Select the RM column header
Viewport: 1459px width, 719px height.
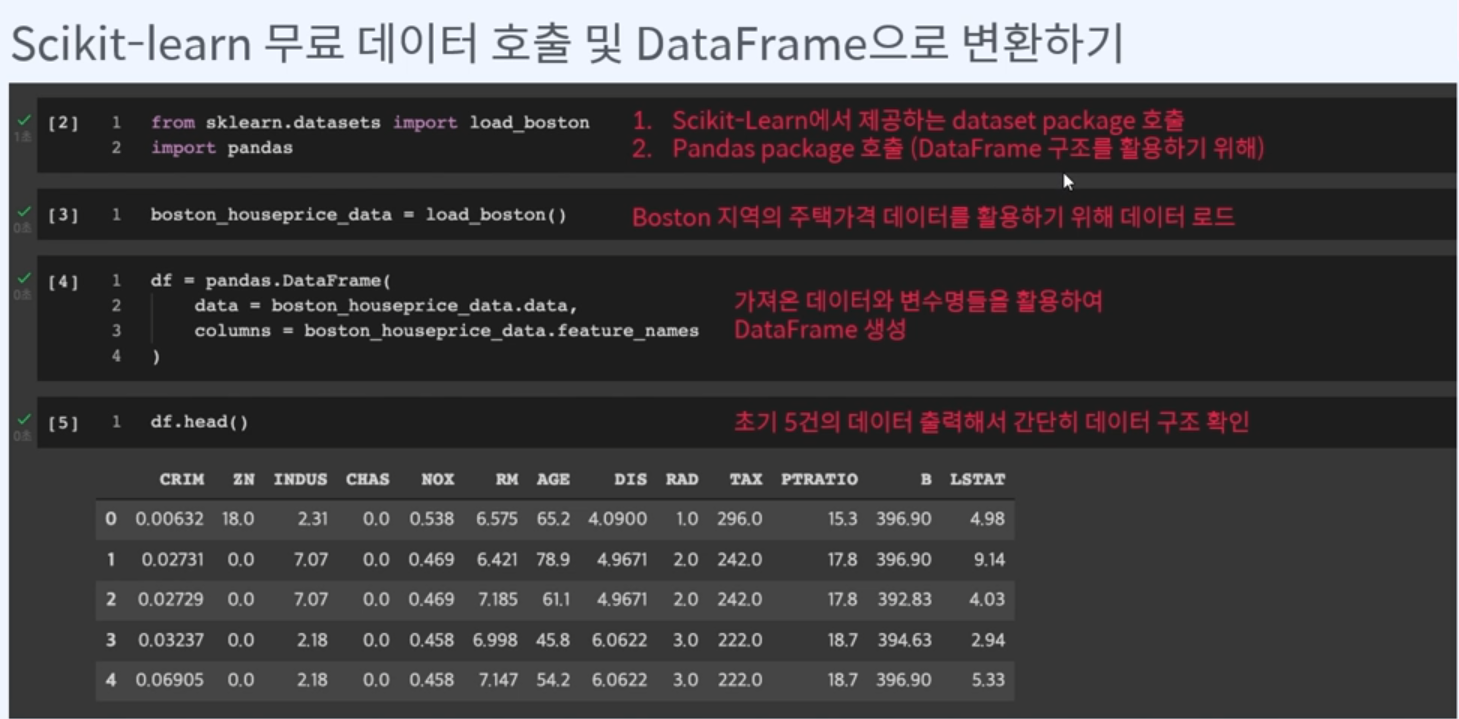pos(507,480)
